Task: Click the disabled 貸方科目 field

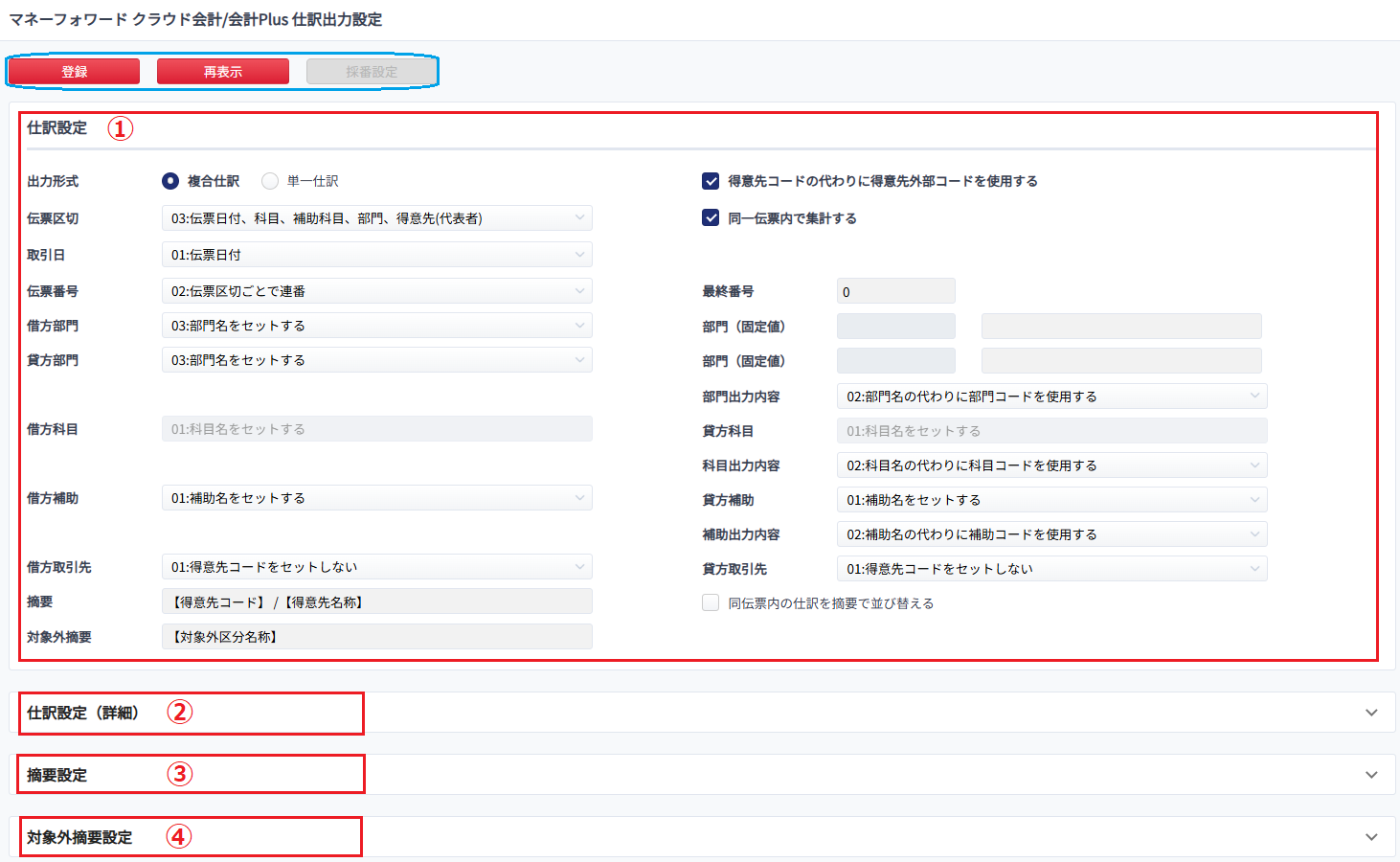Action: [1051, 431]
